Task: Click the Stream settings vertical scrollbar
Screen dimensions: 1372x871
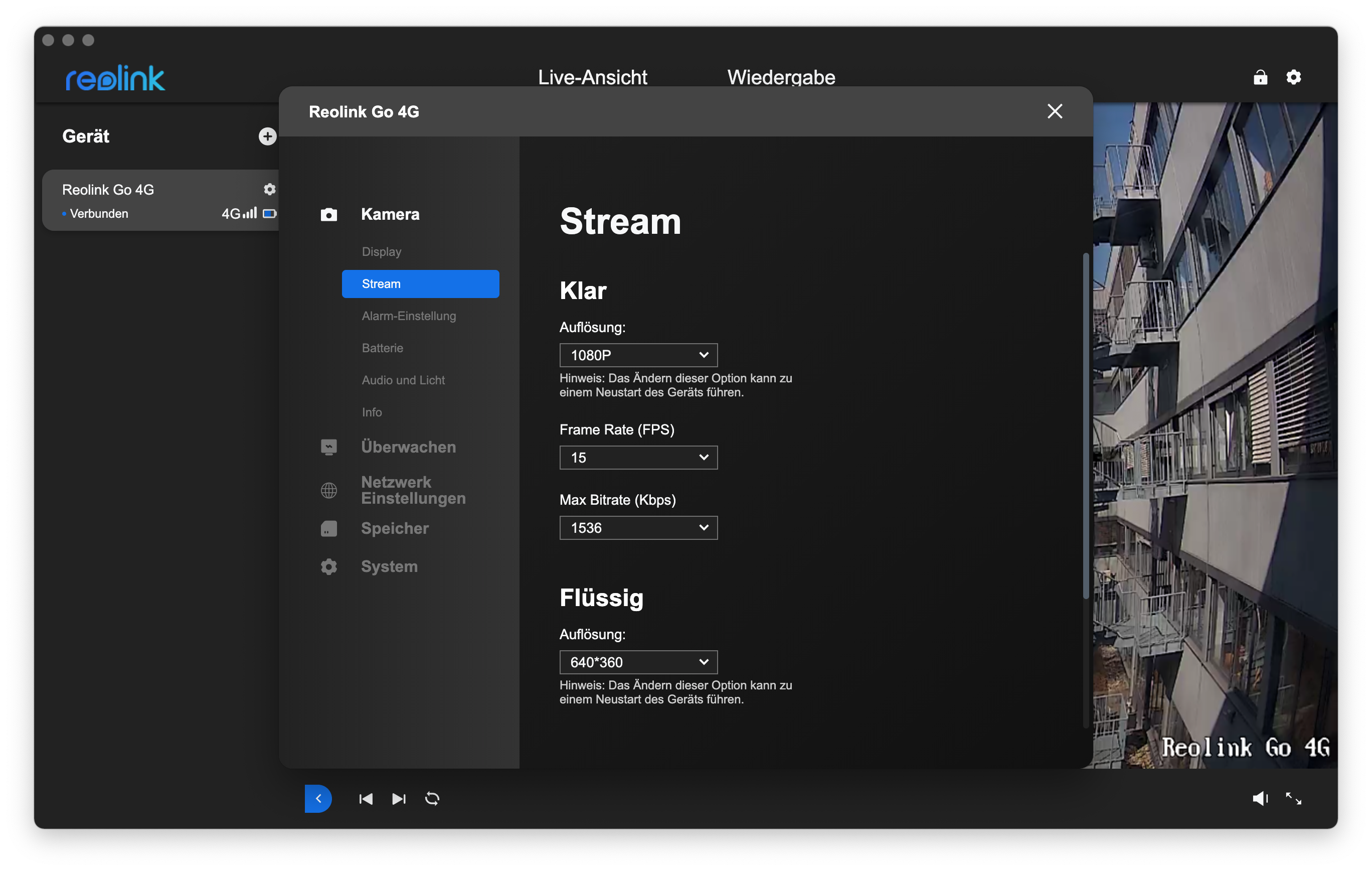Action: [x=1086, y=425]
